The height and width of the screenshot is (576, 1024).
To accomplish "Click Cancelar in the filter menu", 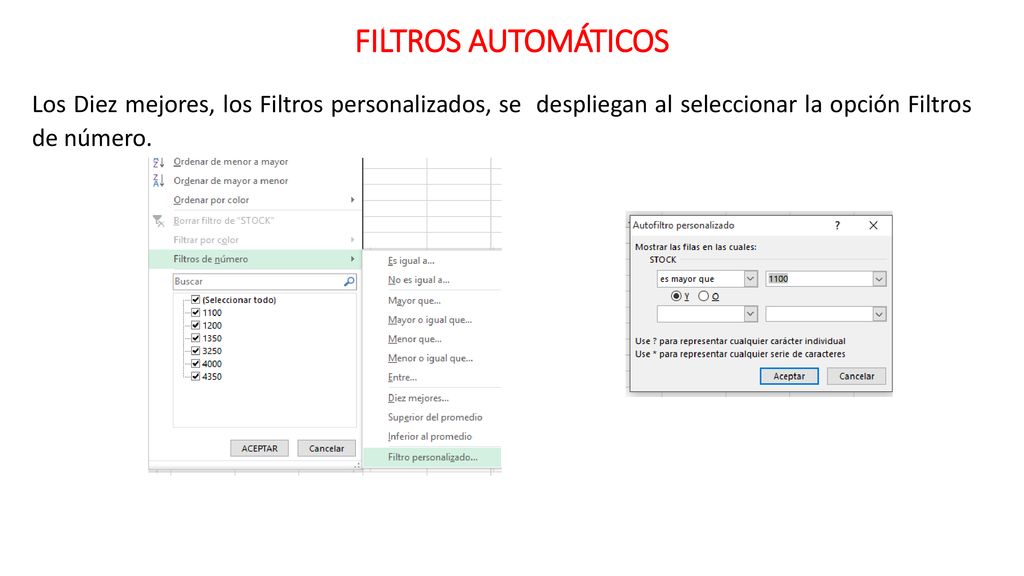I will click(327, 449).
